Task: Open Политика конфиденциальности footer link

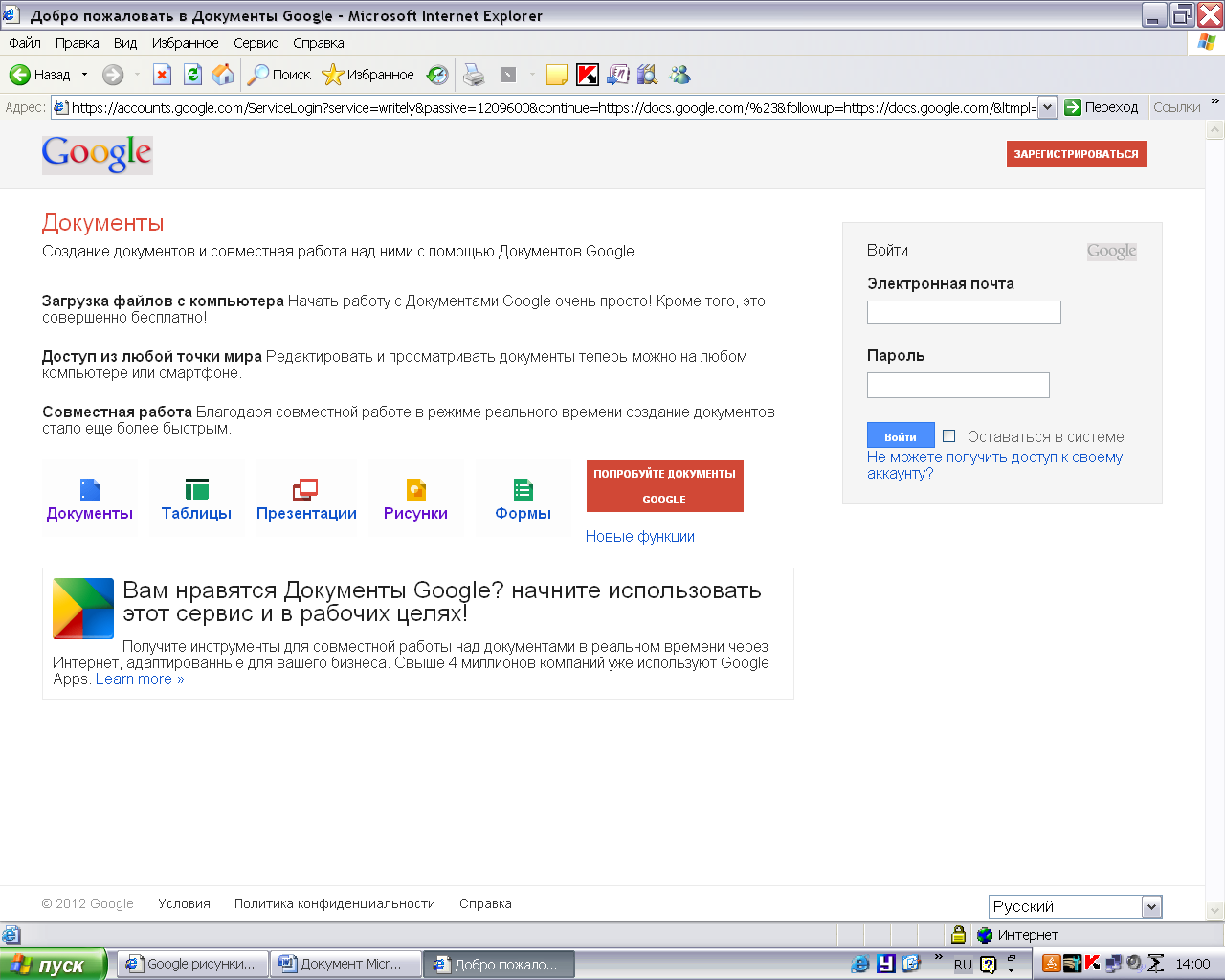Action: tap(335, 903)
